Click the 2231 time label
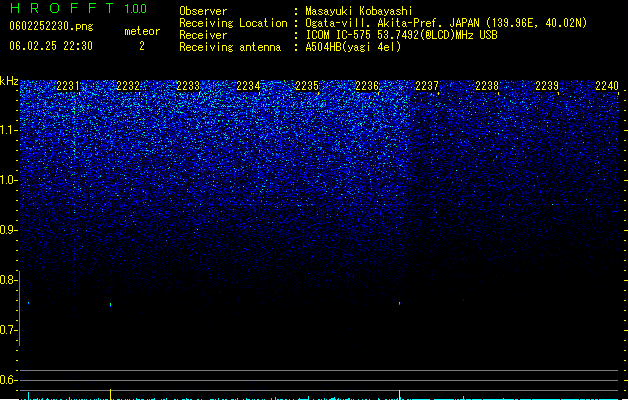 tap(68, 86)
